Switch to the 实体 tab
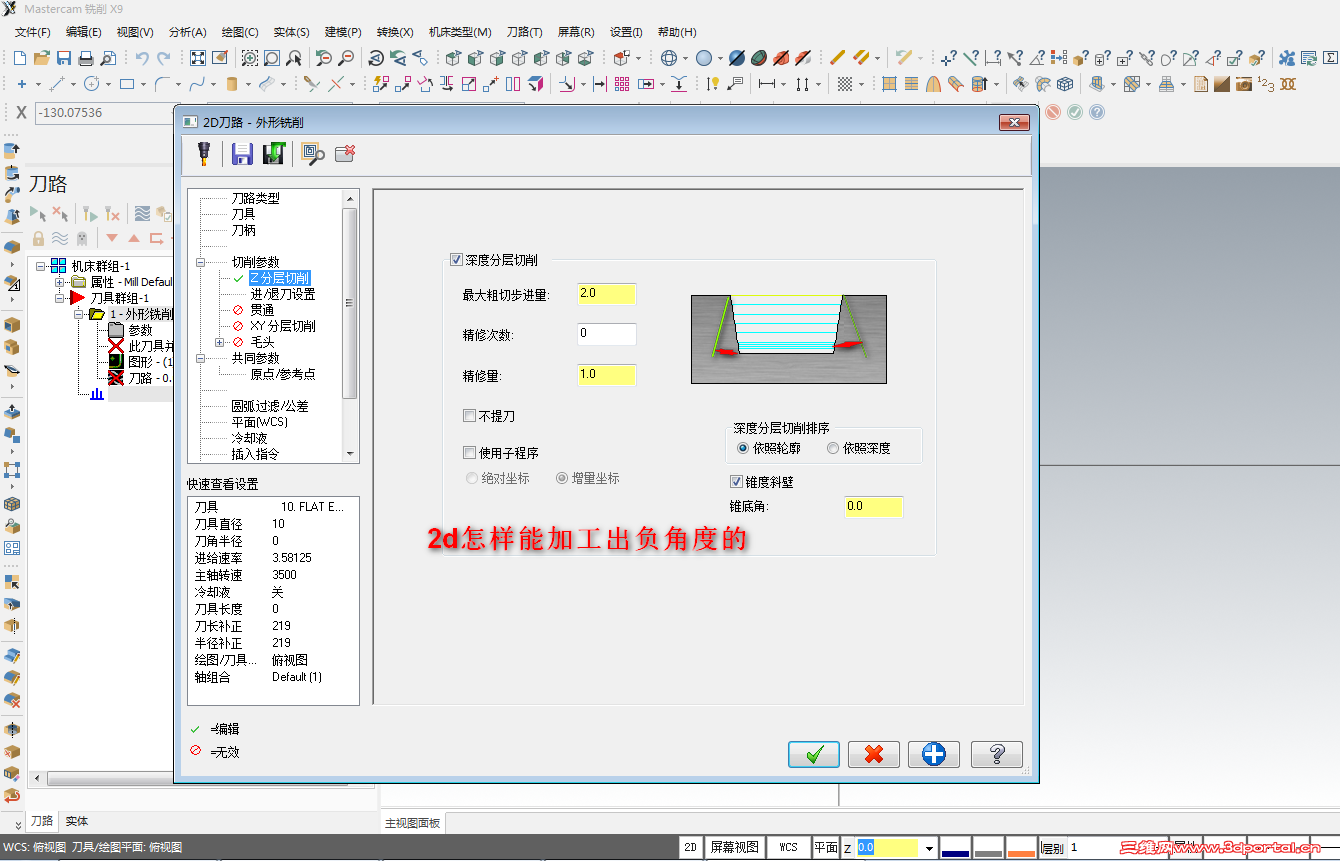1340x861 pixels. point(77,821)
